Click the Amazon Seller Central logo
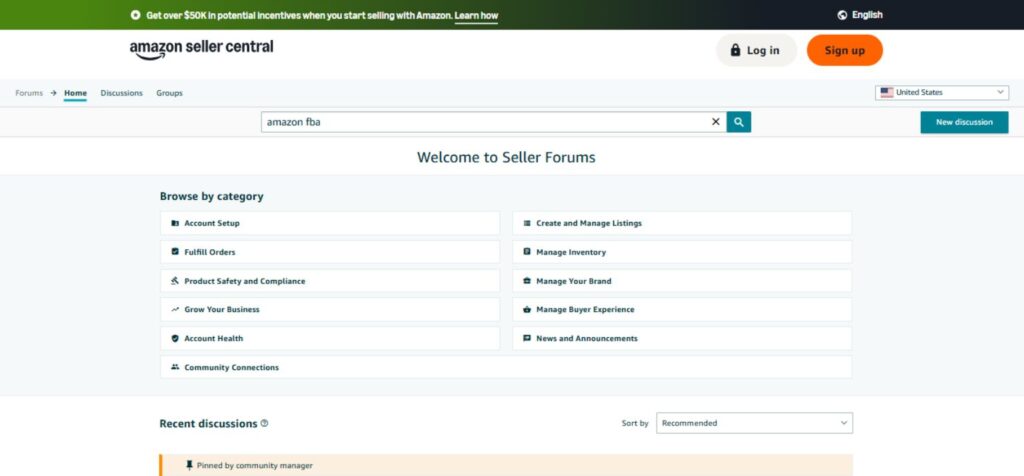The image size is (1024, 476). 201,50
